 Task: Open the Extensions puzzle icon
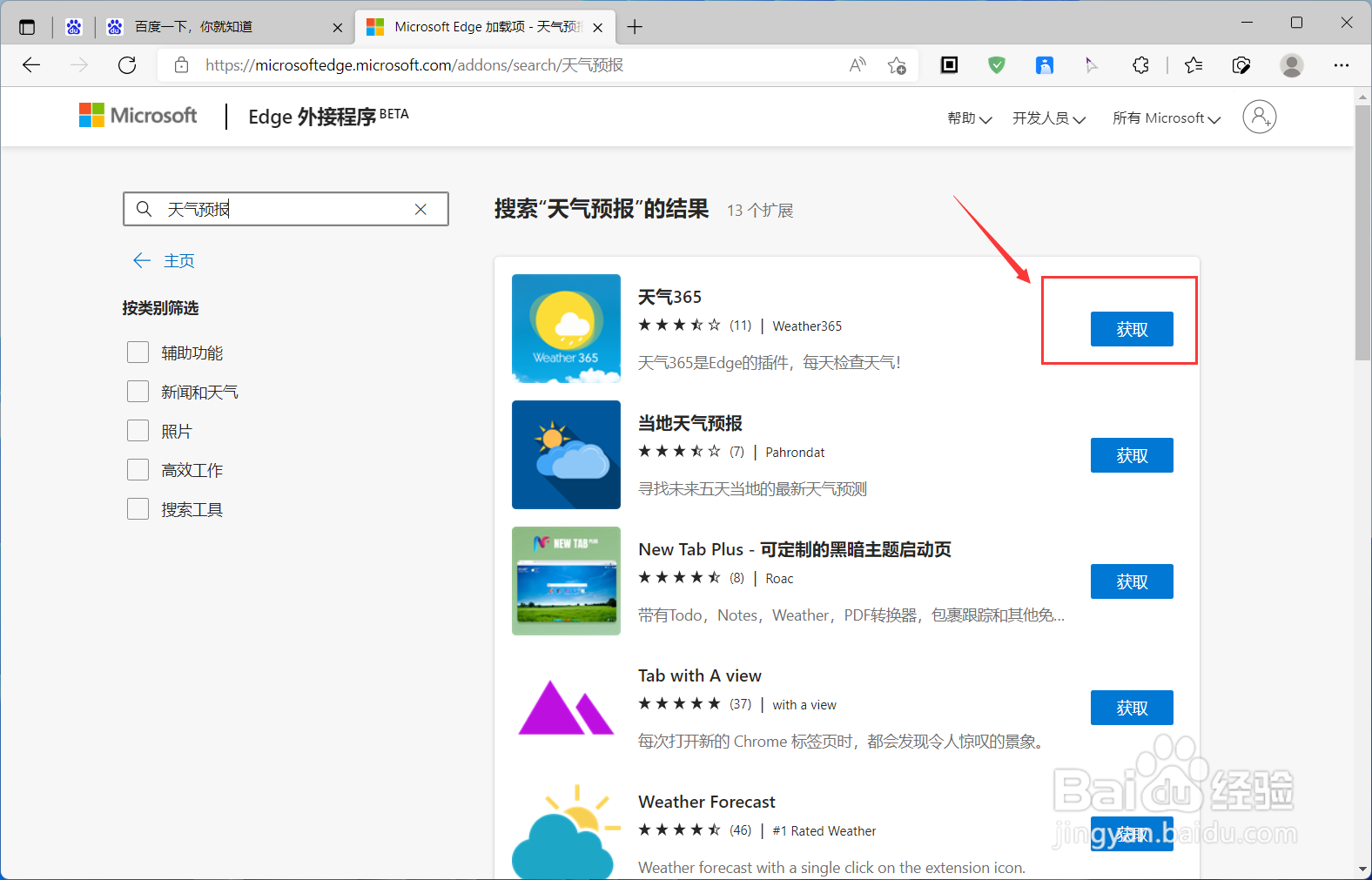pyautogui.click(x=1140, y=65)
